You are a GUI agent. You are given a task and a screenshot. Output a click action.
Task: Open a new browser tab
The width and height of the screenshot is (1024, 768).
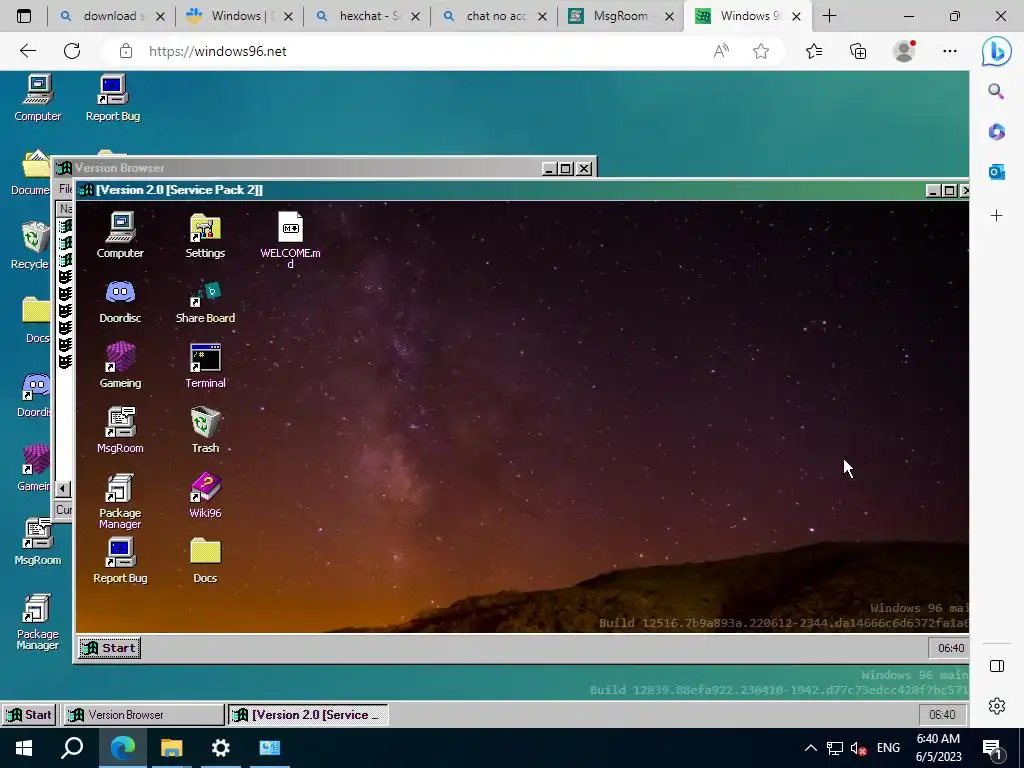[829, 16]
